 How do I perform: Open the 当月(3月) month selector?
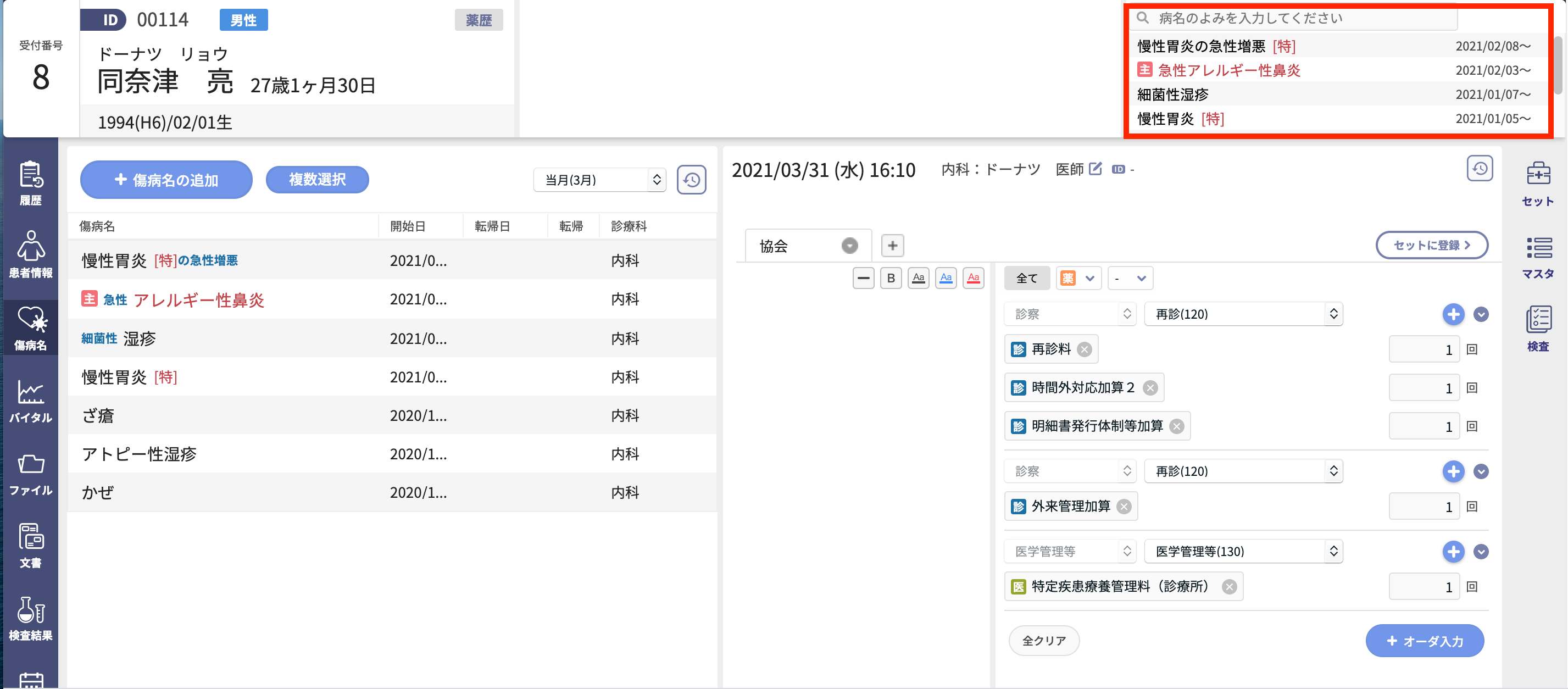(599, 180)
